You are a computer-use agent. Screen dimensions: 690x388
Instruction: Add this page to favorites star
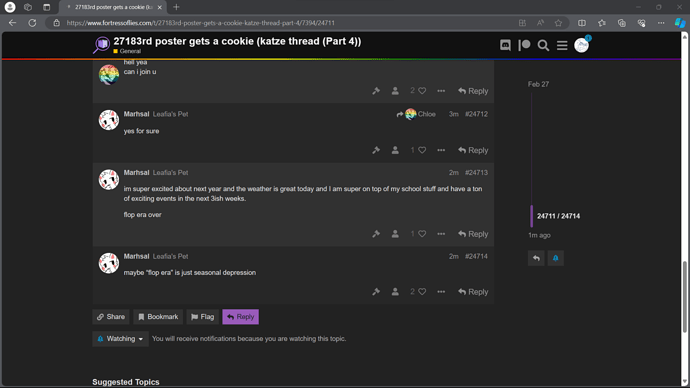[x=558, y=23]
